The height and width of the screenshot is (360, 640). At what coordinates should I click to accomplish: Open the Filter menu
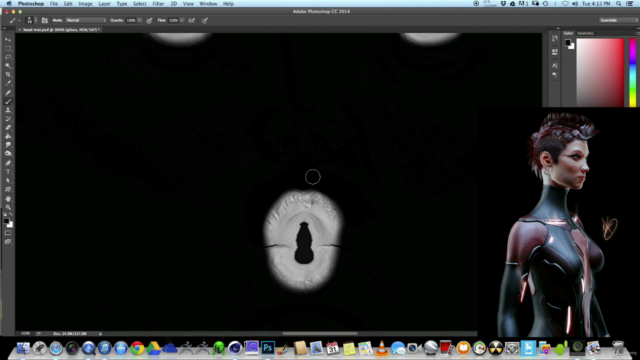coord(158,4)
